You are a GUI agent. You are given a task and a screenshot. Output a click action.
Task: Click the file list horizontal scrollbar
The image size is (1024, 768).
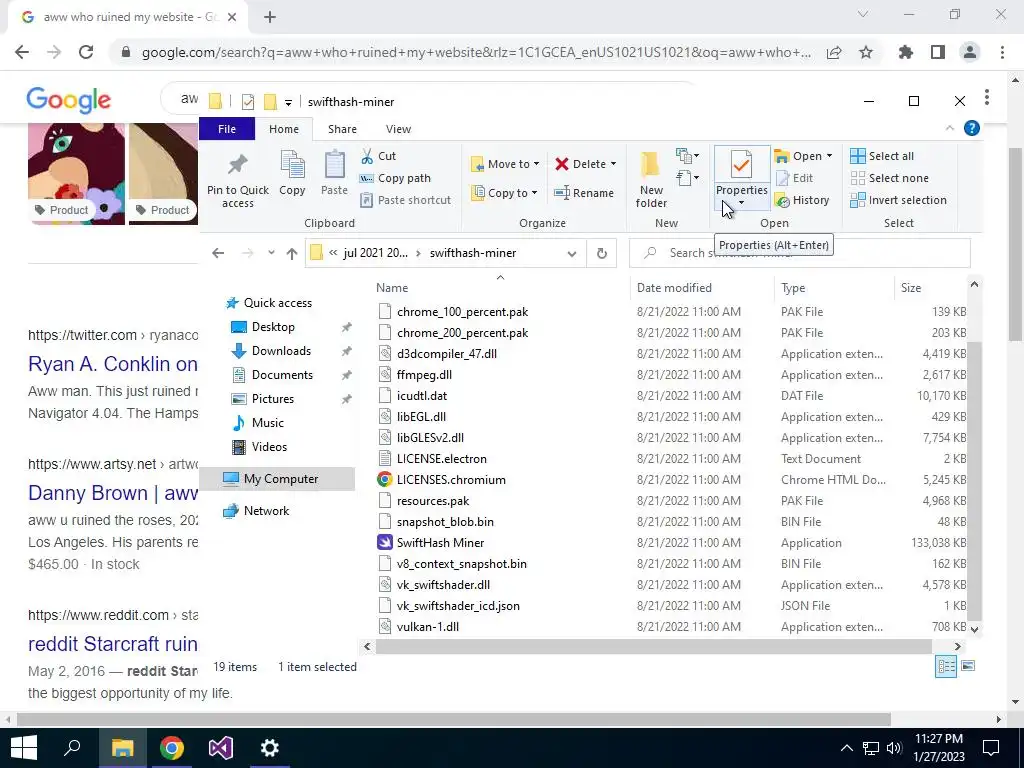click(x=653, y=647)
